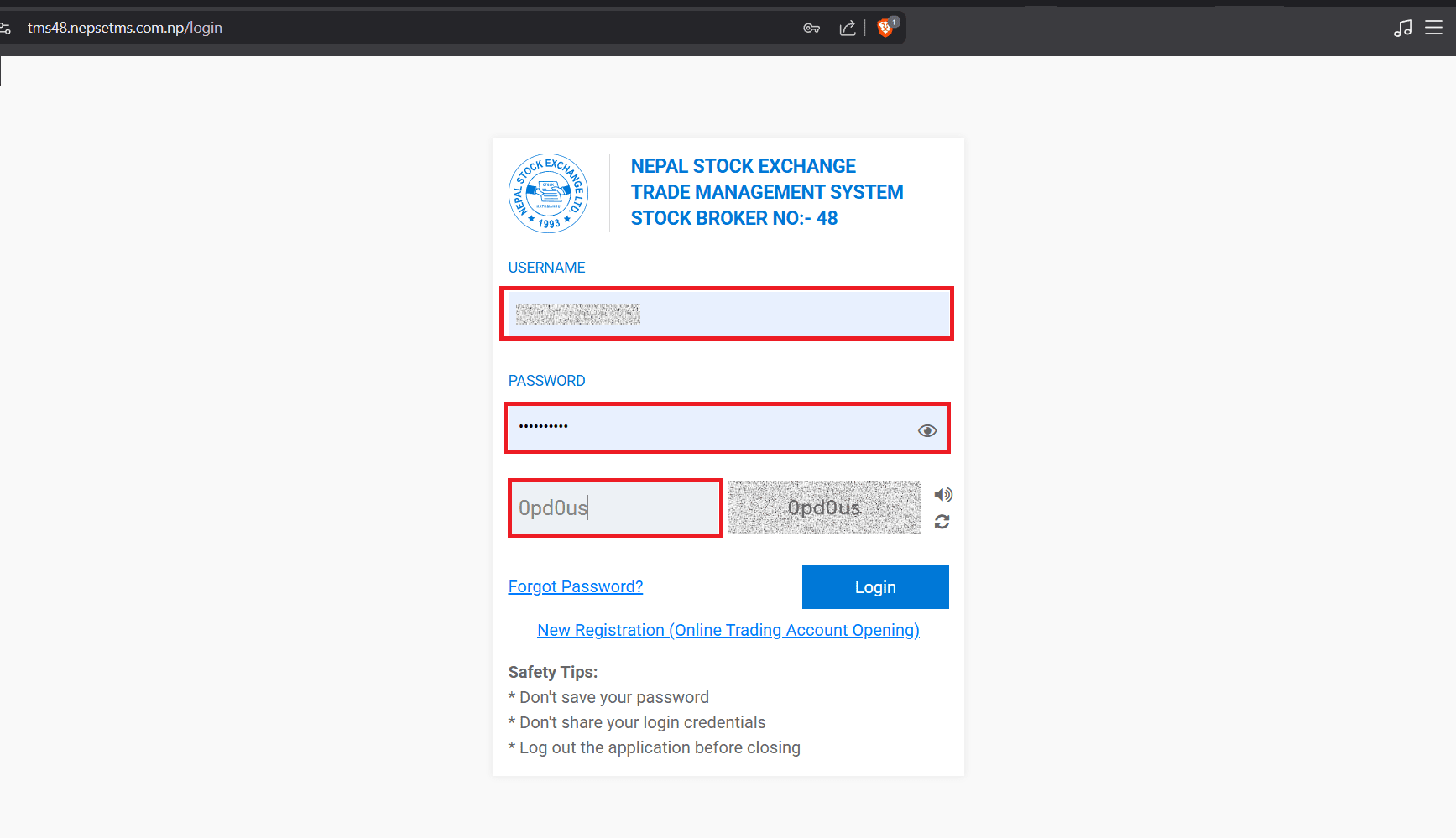
Task: Click the TRADE MANAGEMENT SYSTEM heading
Action: 767,192
